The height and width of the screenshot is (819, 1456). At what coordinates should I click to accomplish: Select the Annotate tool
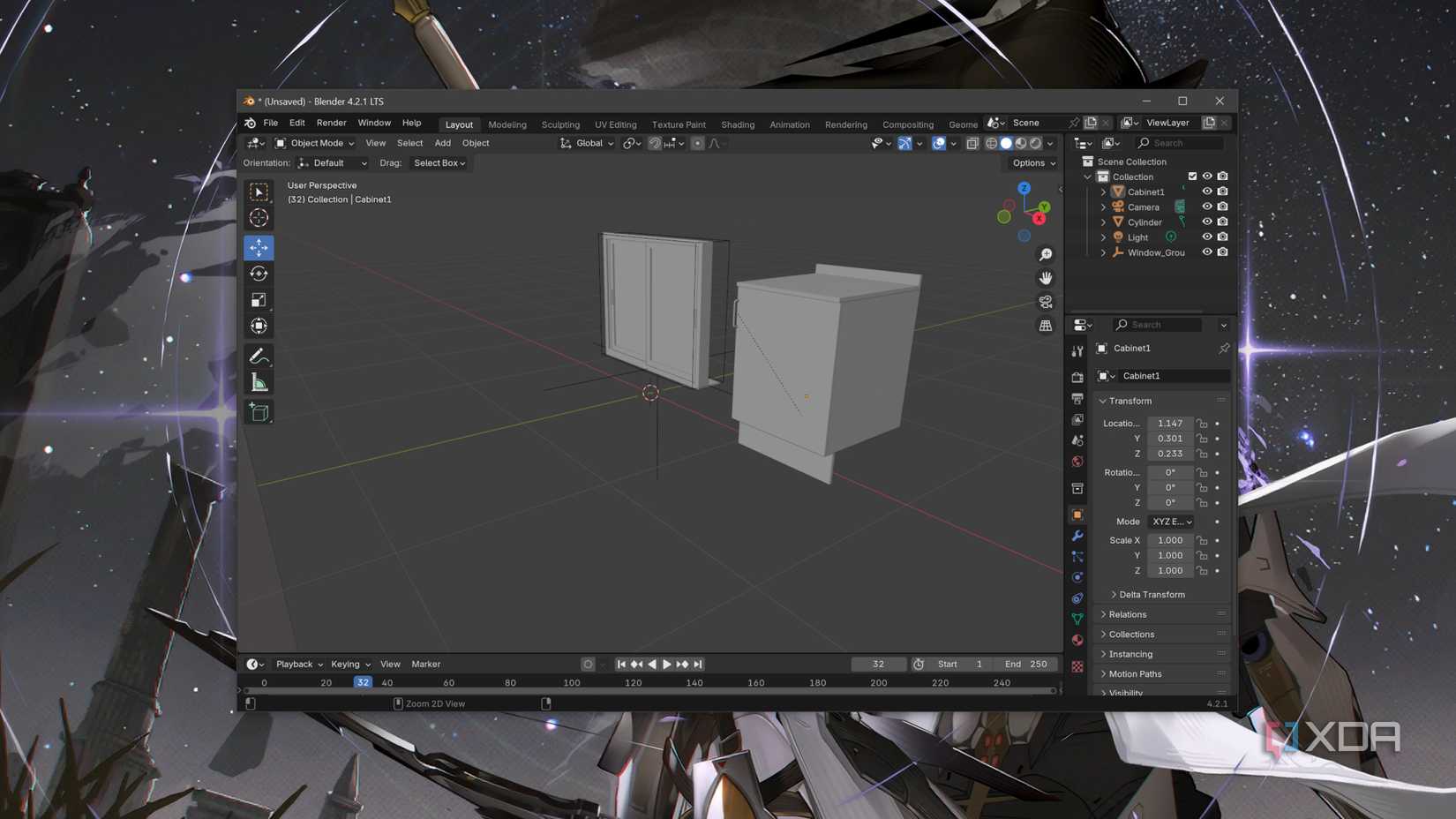259,355
